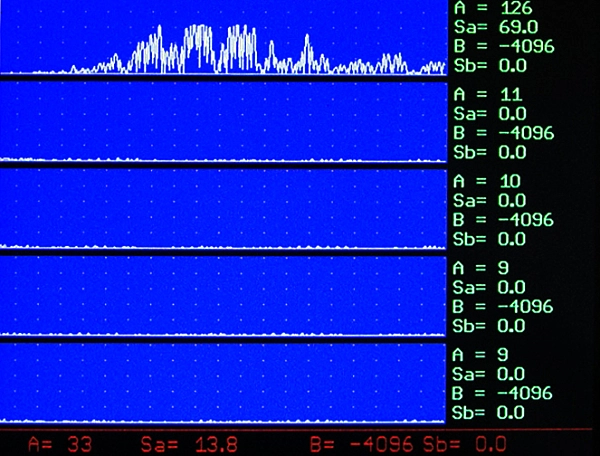
Task: Click Sb= 0.0 in the A = 10 block
Action: pyautogui.click(x=490, y=239)
